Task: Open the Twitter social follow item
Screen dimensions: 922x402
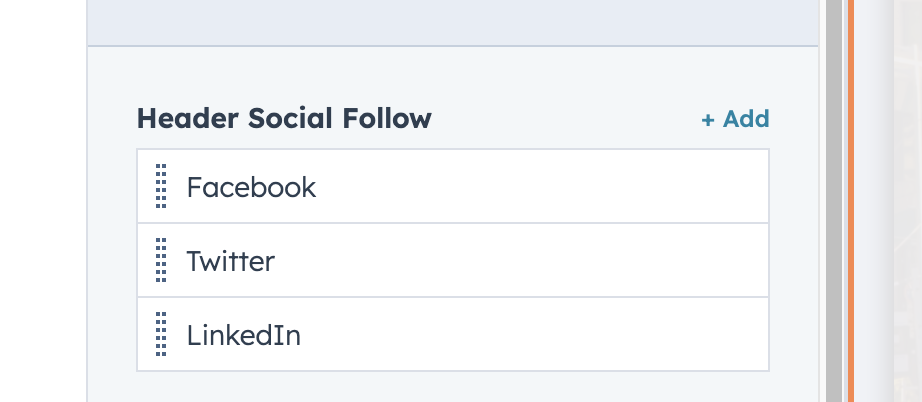Action: click(452, 261)
